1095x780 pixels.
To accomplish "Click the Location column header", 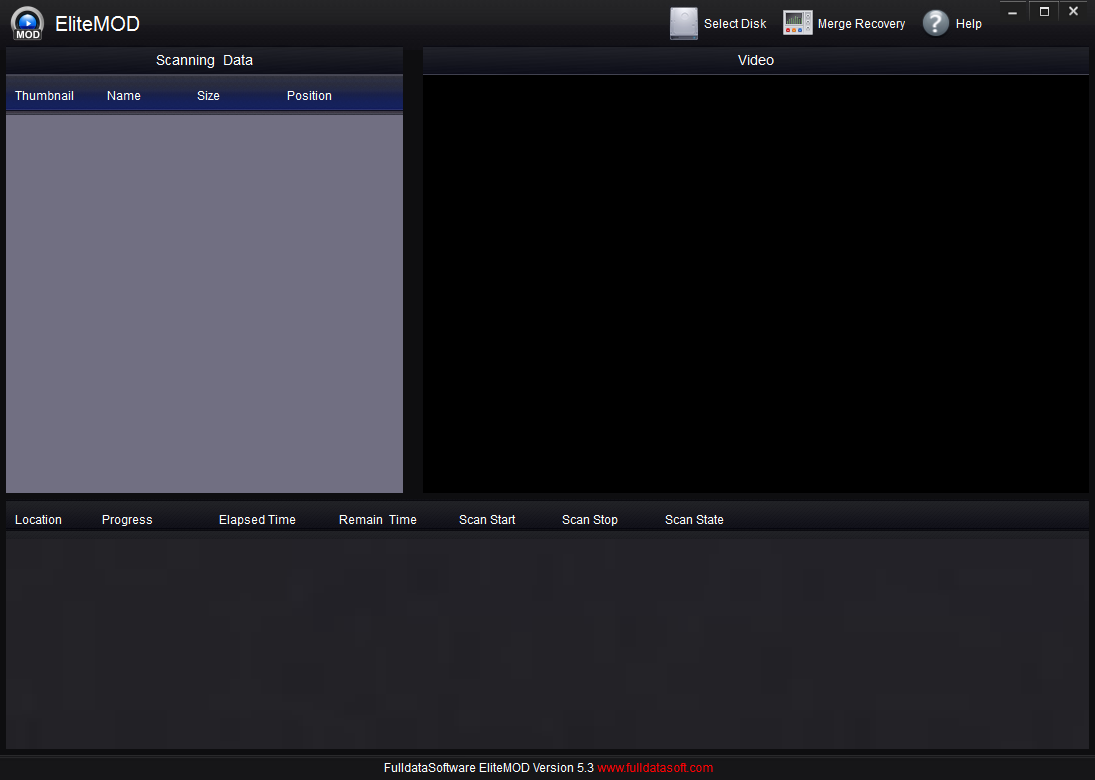I will pos(38,520).
